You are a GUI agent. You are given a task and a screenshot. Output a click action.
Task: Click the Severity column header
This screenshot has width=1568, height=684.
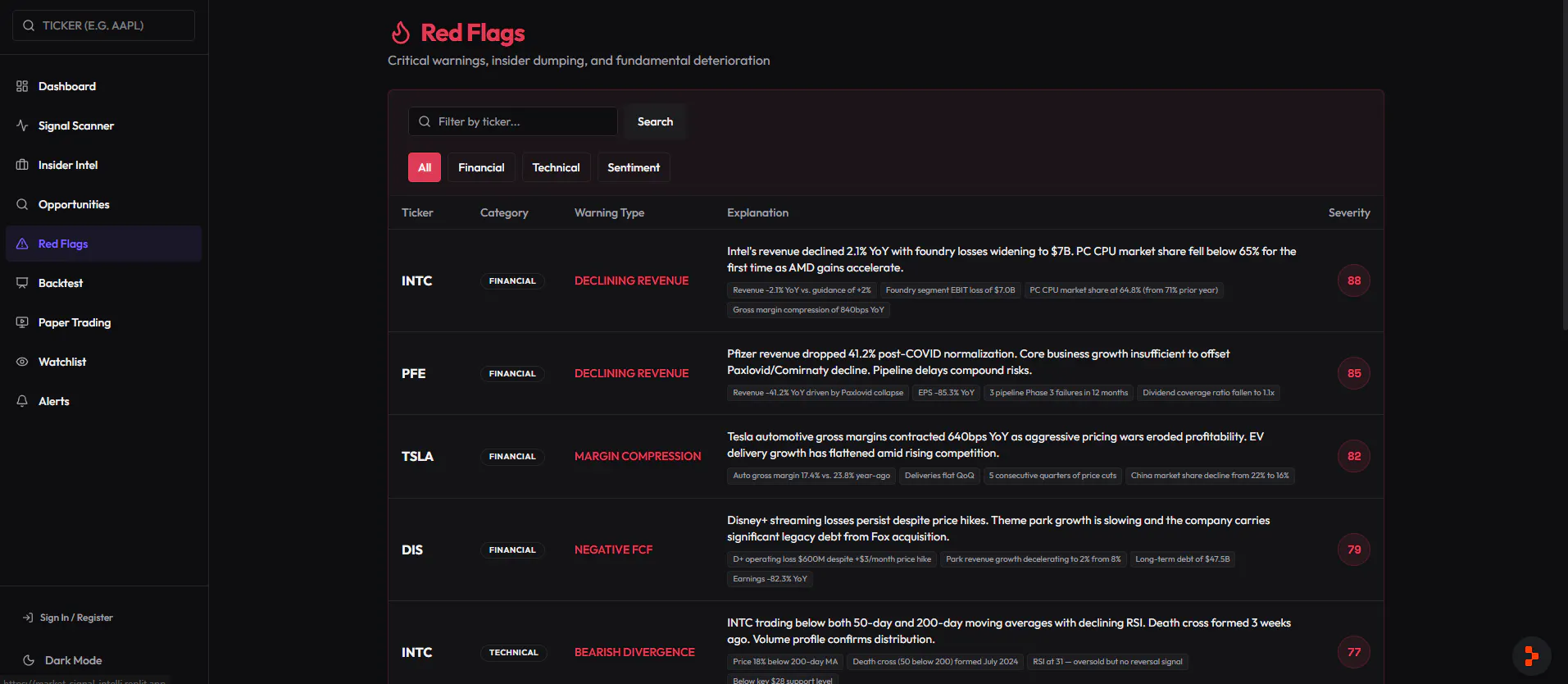1349,212
